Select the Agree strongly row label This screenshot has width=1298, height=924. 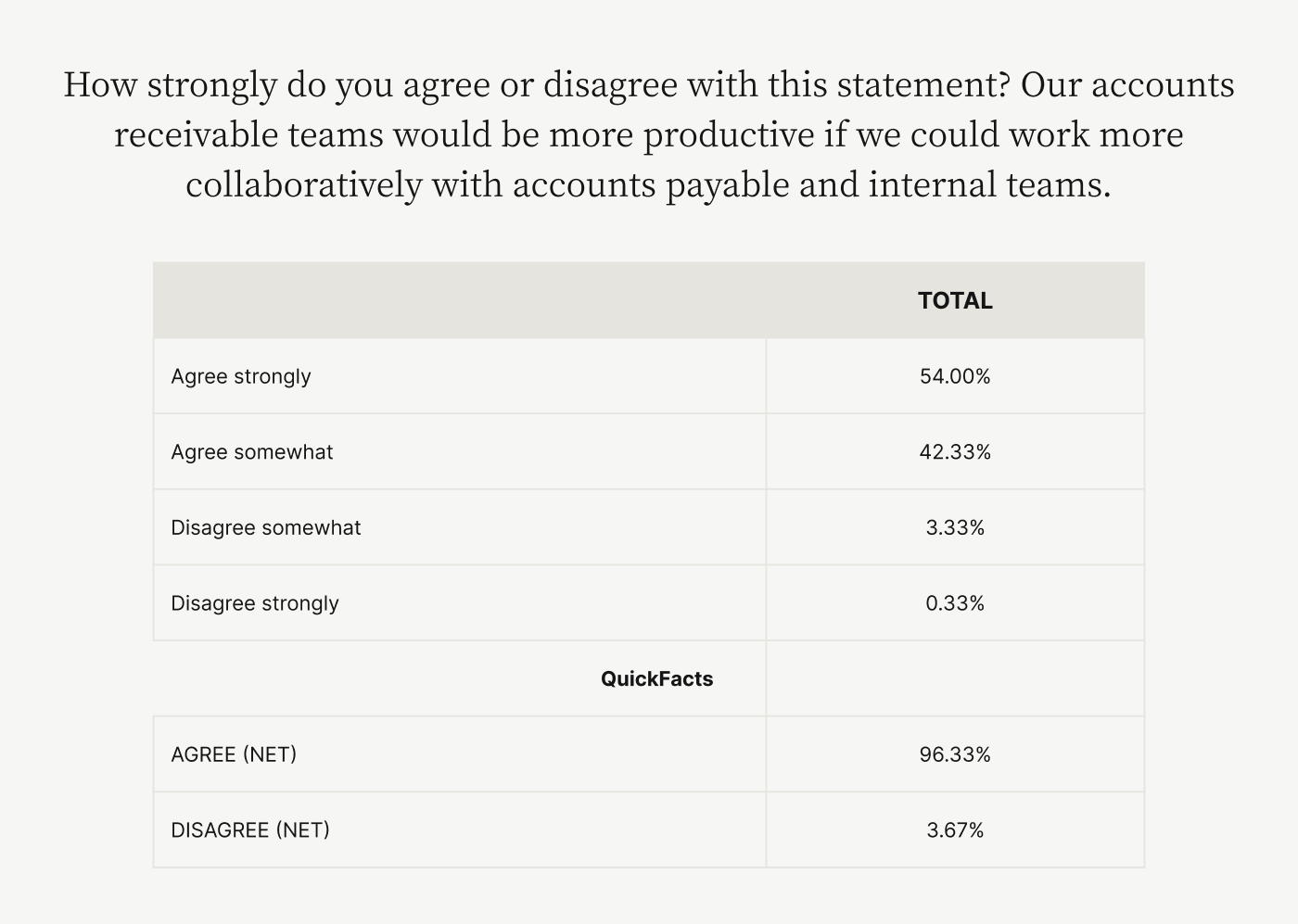(x=241, y=376)
